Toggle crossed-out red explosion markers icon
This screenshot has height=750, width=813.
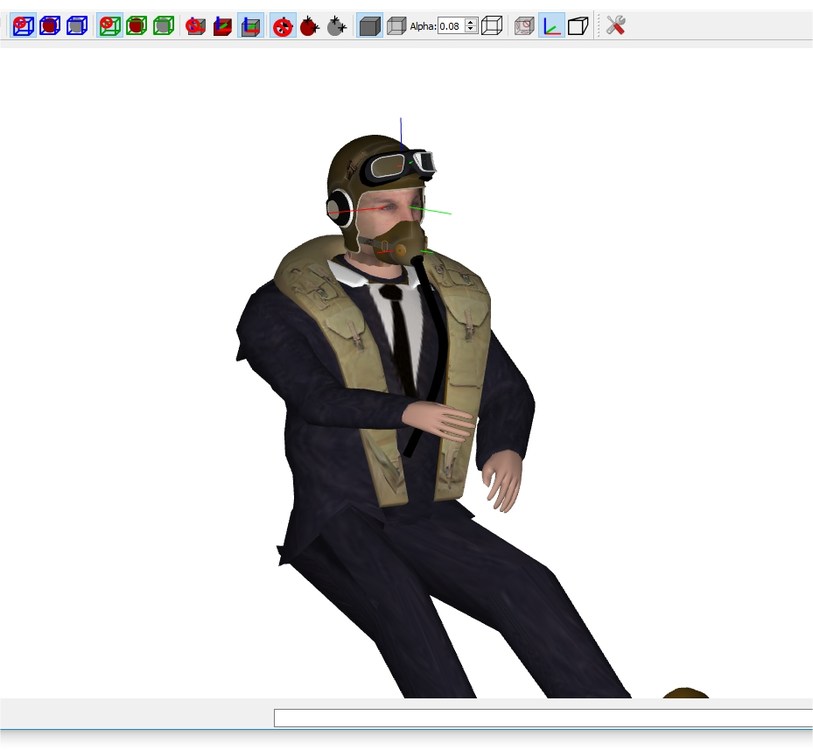283,25
